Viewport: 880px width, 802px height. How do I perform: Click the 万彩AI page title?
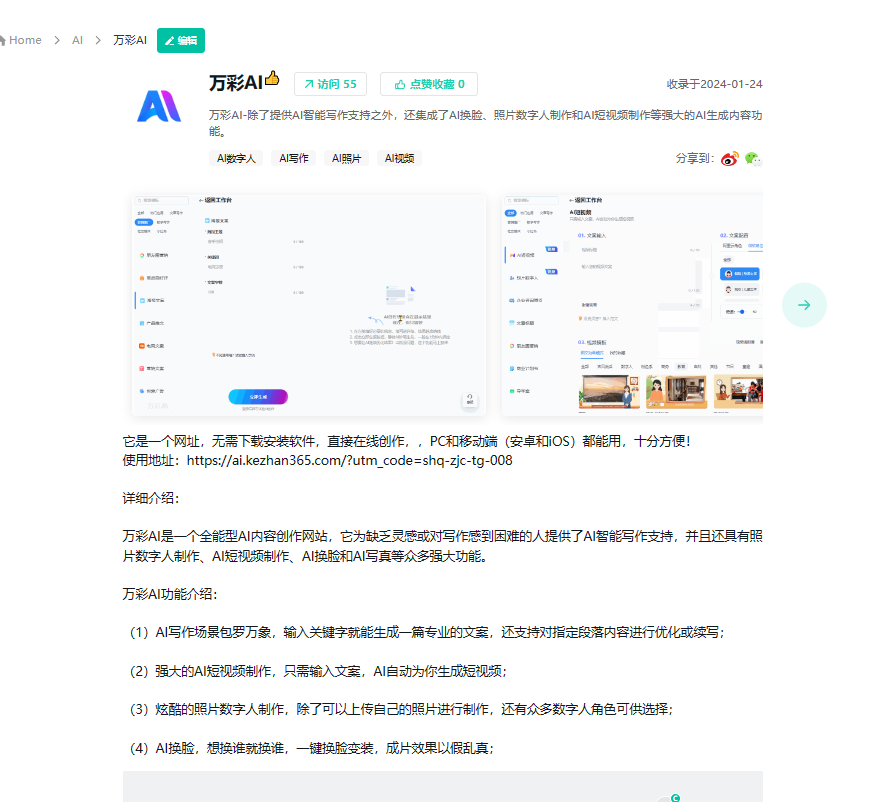(x=236, y=83)
